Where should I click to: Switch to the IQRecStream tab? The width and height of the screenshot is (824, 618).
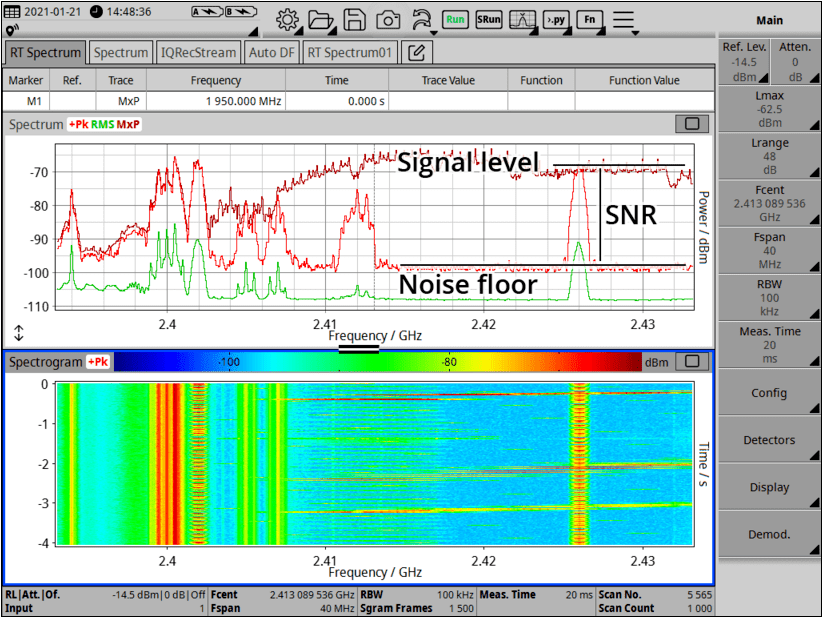(x=198, y=52)
